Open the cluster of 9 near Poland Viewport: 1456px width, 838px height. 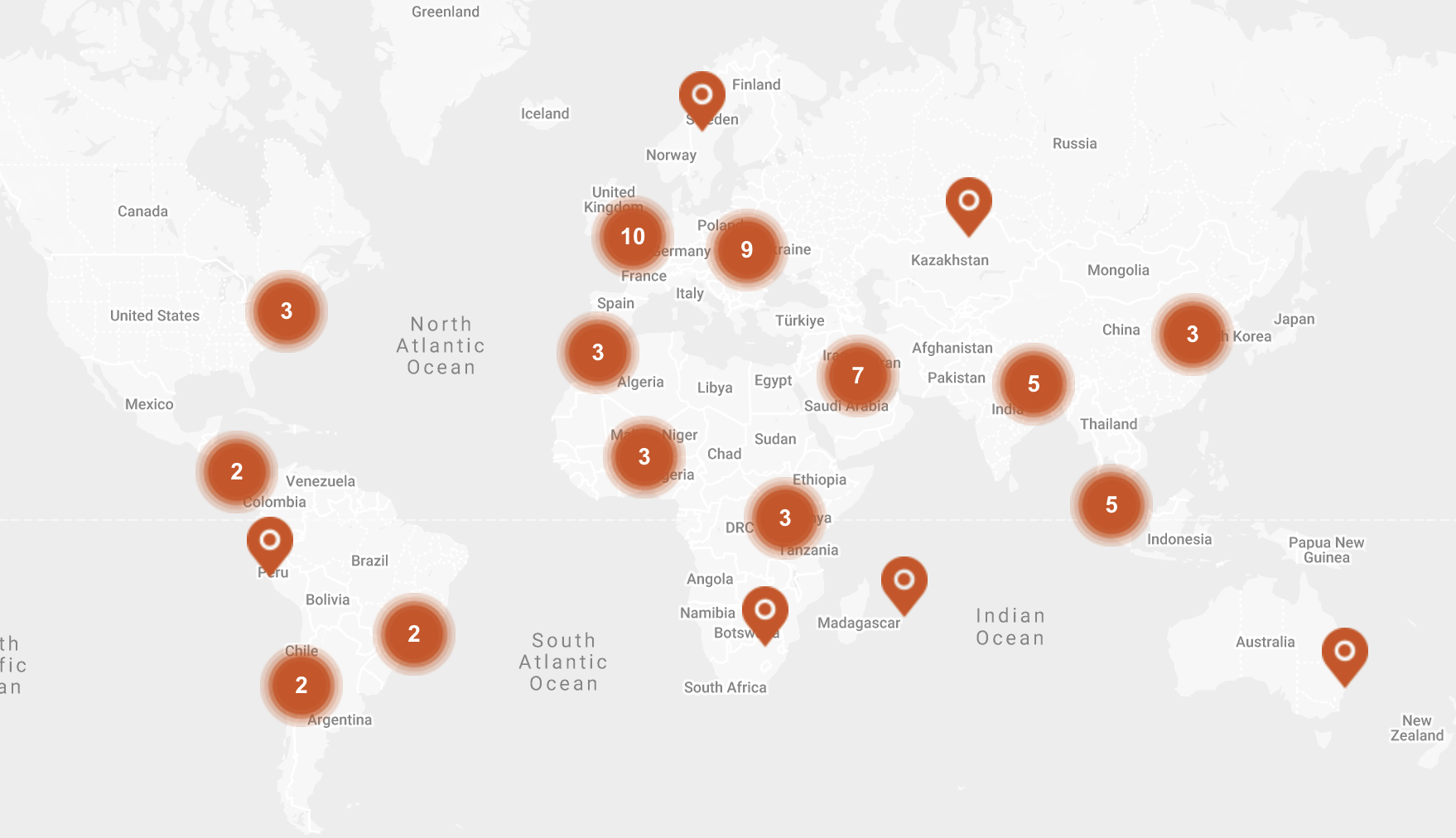click(x=747, y=250)
